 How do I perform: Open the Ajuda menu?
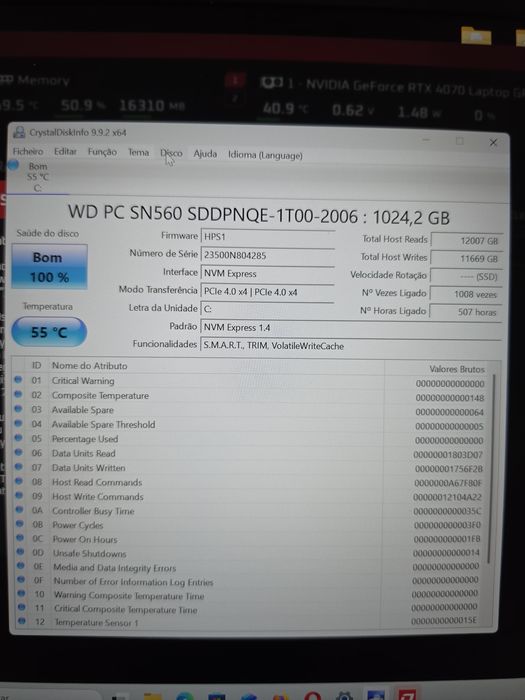(205, 154)
